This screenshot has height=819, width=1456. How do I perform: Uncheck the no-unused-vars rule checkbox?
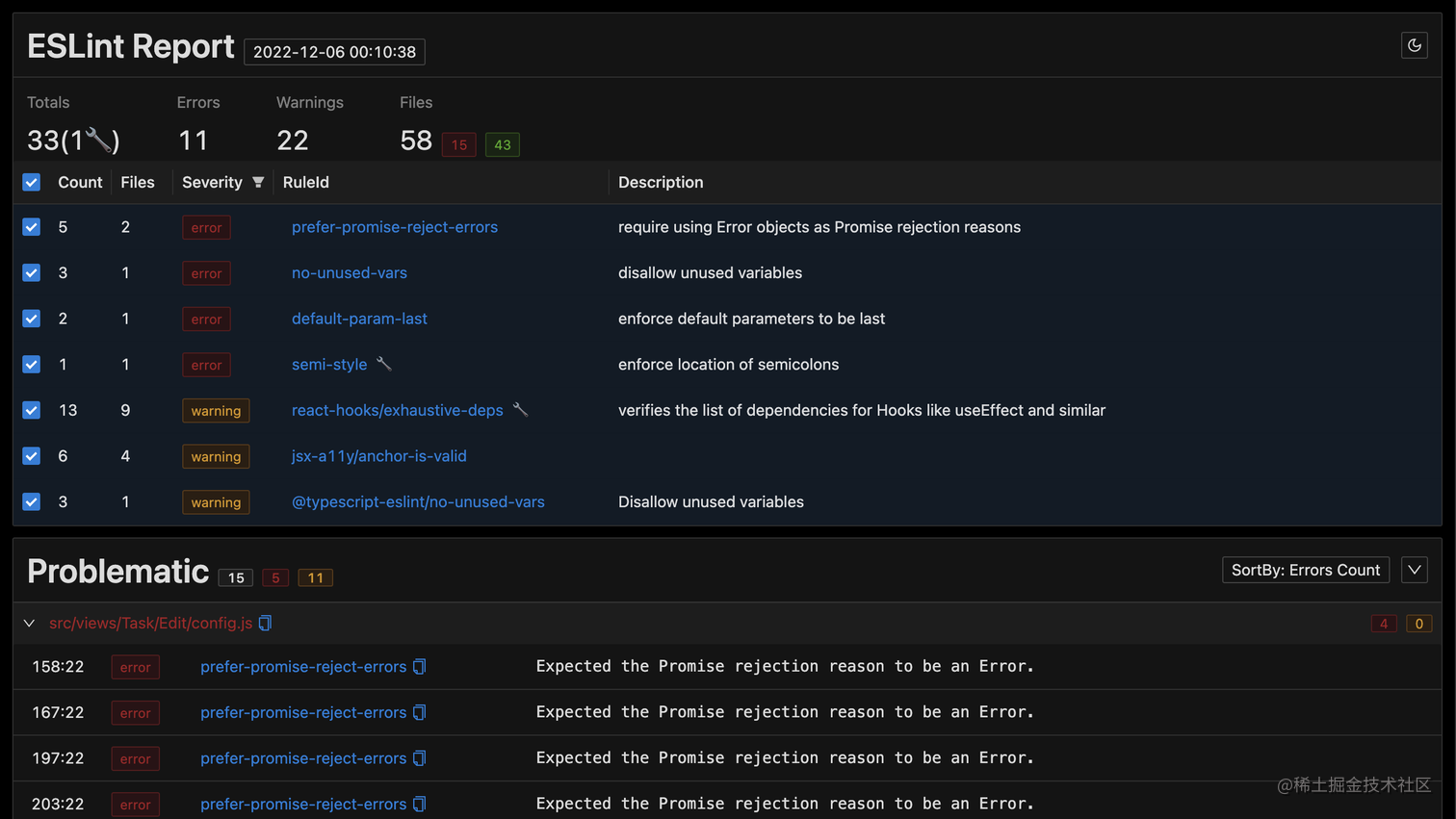pyautogui.click(x=31, y=272)
